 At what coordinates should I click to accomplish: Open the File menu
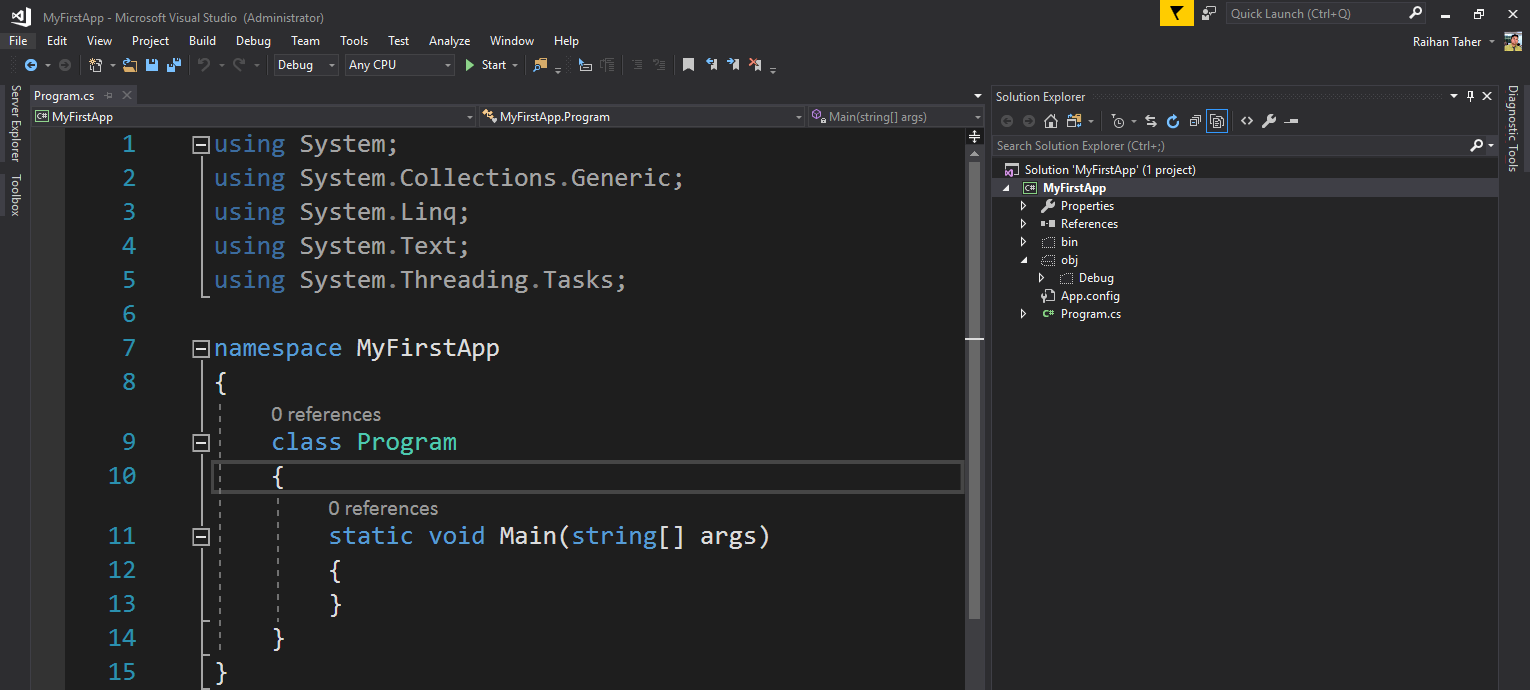tap(18, 41)
